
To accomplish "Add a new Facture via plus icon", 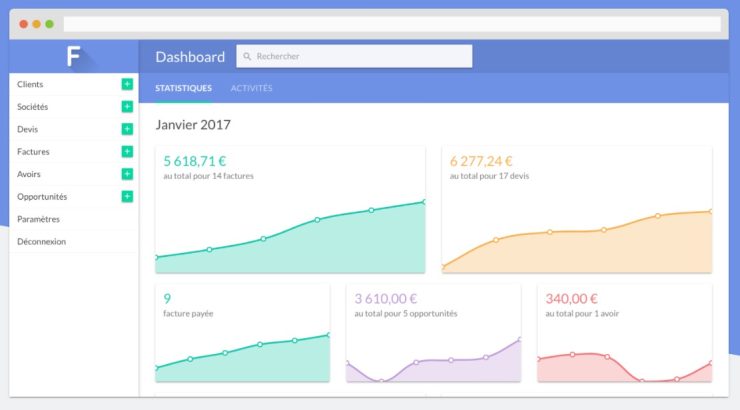I will click(127, 151).
